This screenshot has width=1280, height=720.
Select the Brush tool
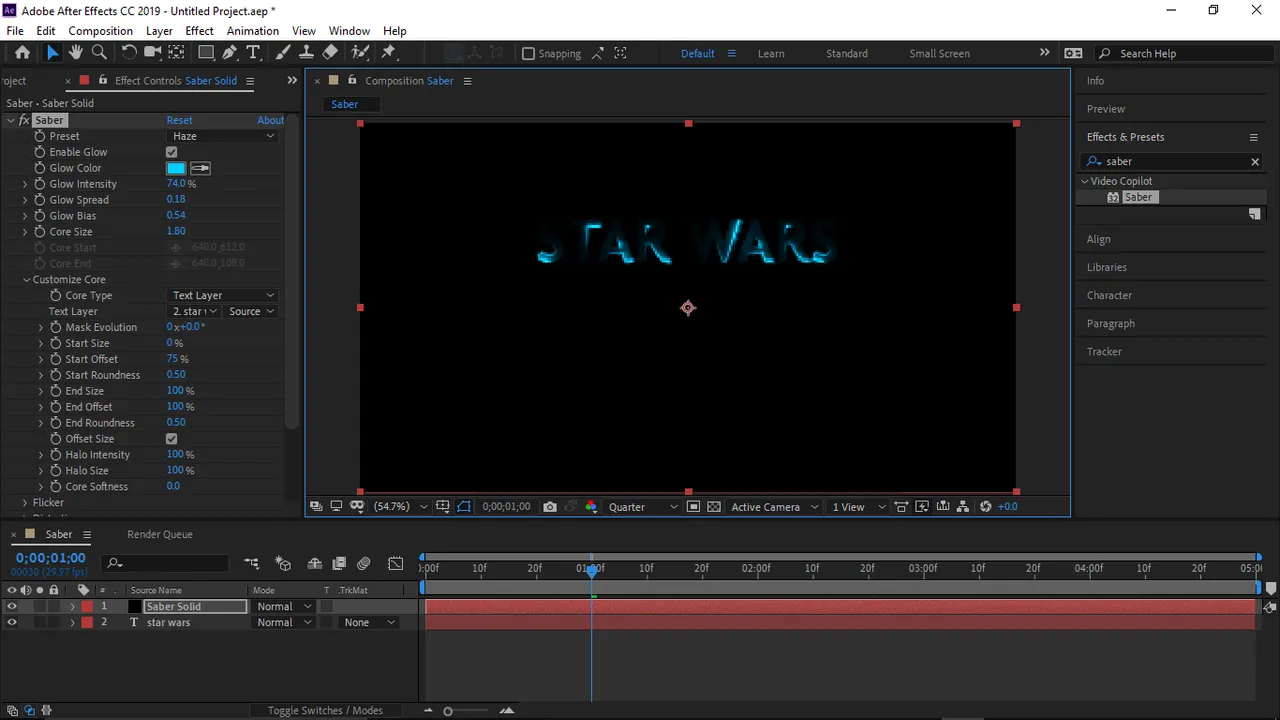click(283, 53)
